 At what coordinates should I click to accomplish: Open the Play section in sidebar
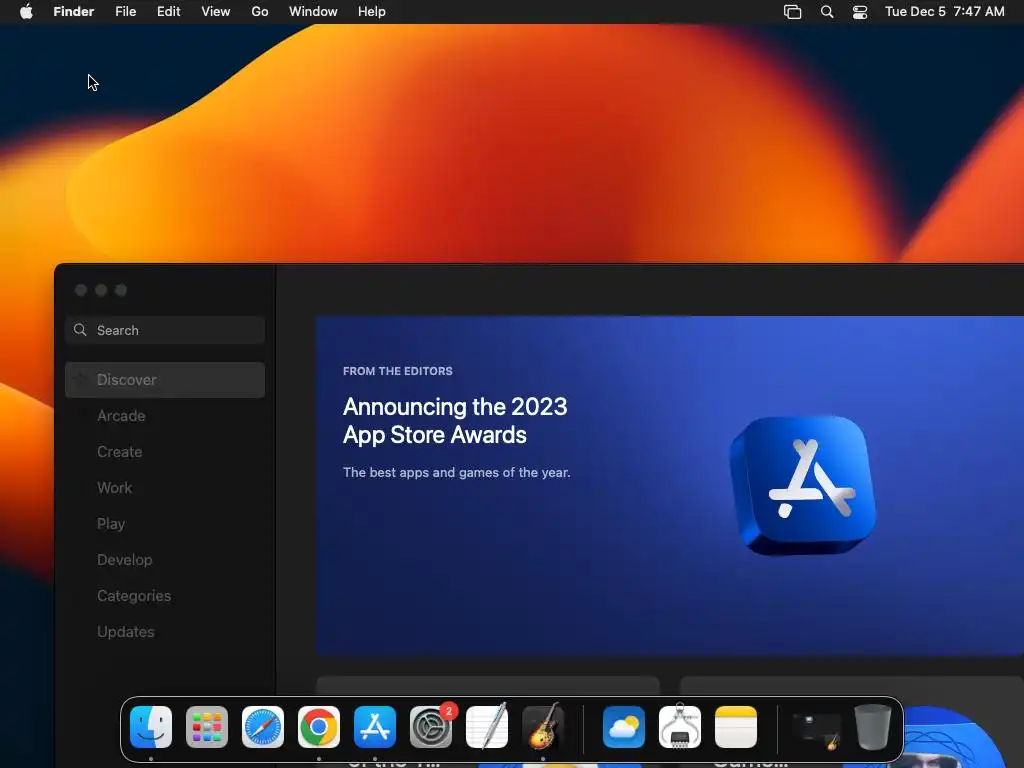coord(165,524)
